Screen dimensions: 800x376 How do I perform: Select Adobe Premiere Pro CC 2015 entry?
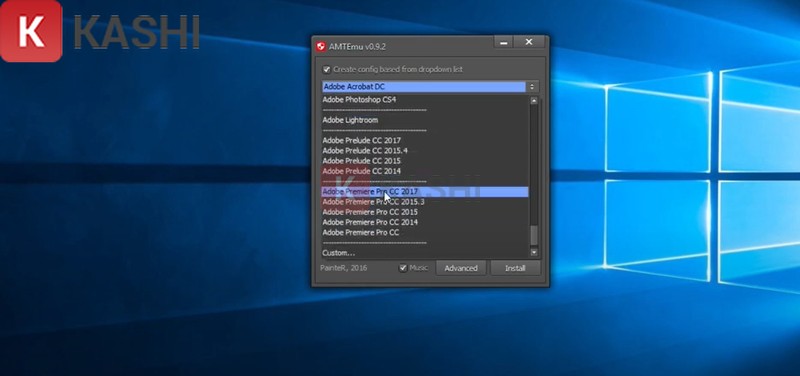tap(426, 212)
